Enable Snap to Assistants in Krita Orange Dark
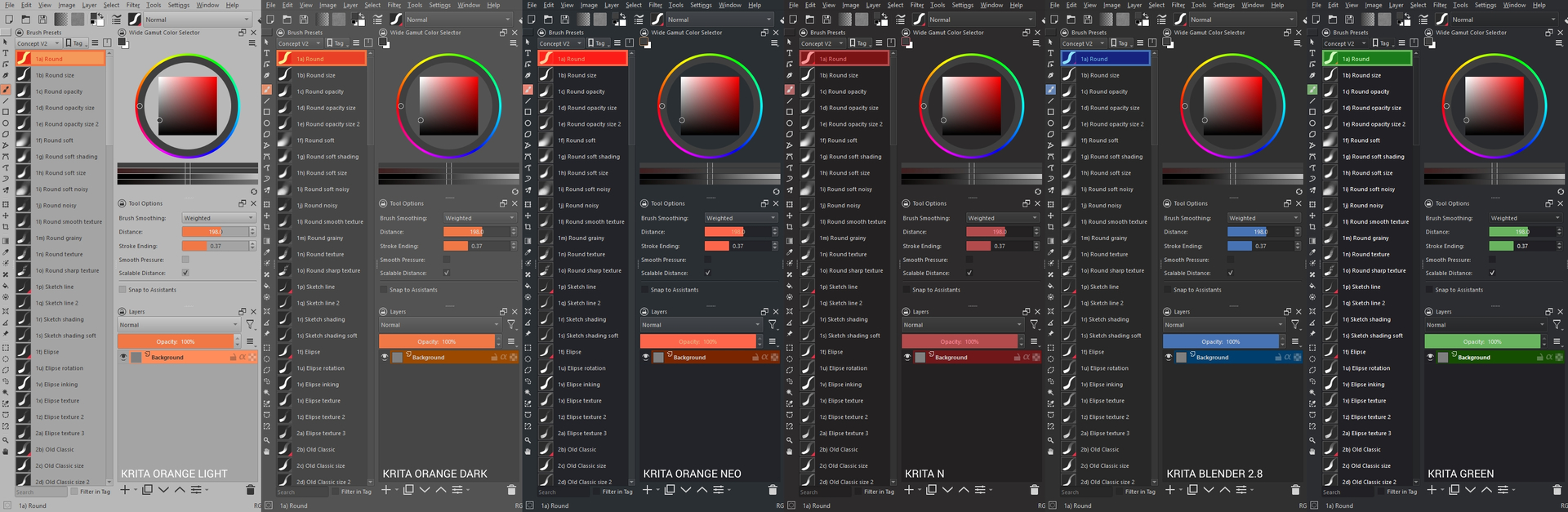The width and height of the screenshot is (1568, 512). (x=384, y=290)
